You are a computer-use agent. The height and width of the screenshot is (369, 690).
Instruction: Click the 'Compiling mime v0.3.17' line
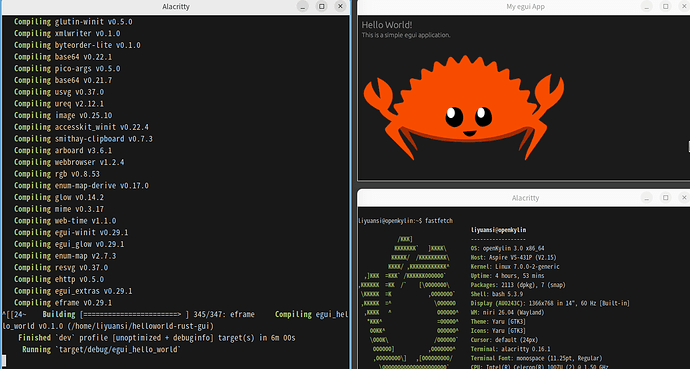(59, 209)
